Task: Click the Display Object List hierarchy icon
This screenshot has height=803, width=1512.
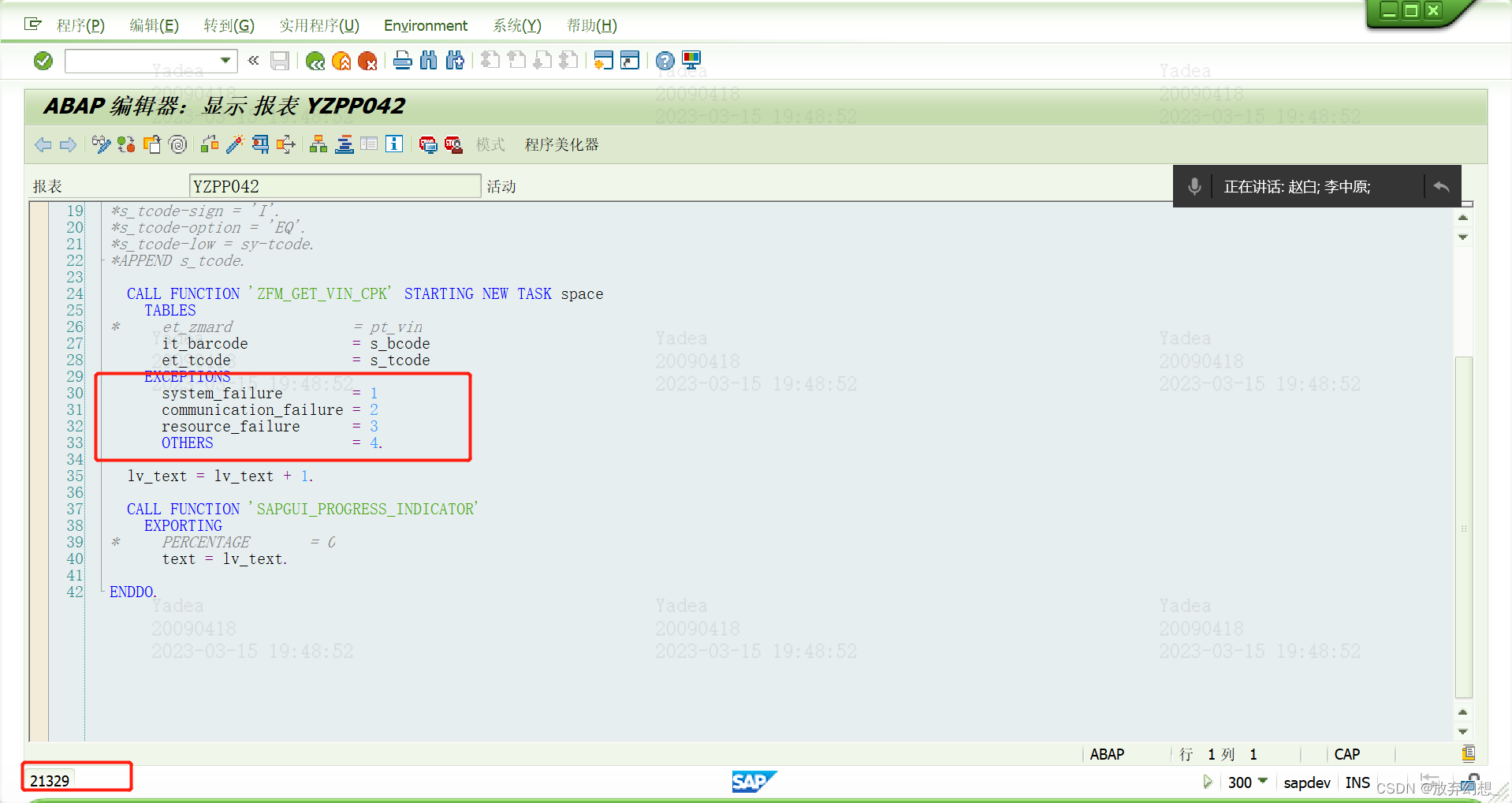Action: coord(318,144)
